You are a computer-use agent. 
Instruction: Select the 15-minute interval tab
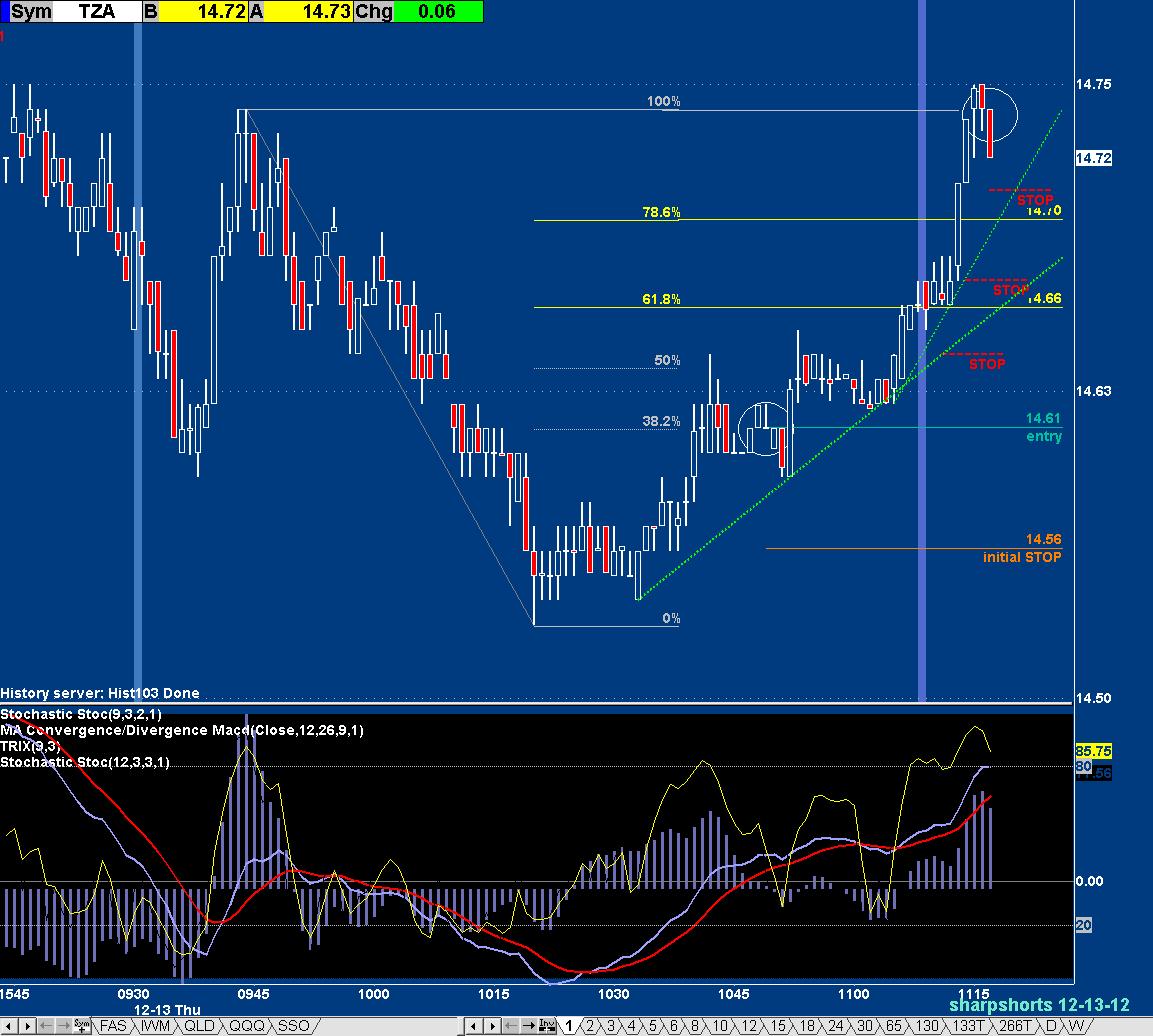pyautogui.click(x=778, y=1025)
